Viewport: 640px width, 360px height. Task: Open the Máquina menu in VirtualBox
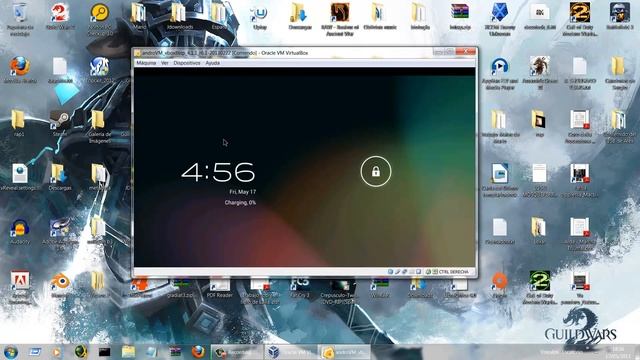pos(146,63)
